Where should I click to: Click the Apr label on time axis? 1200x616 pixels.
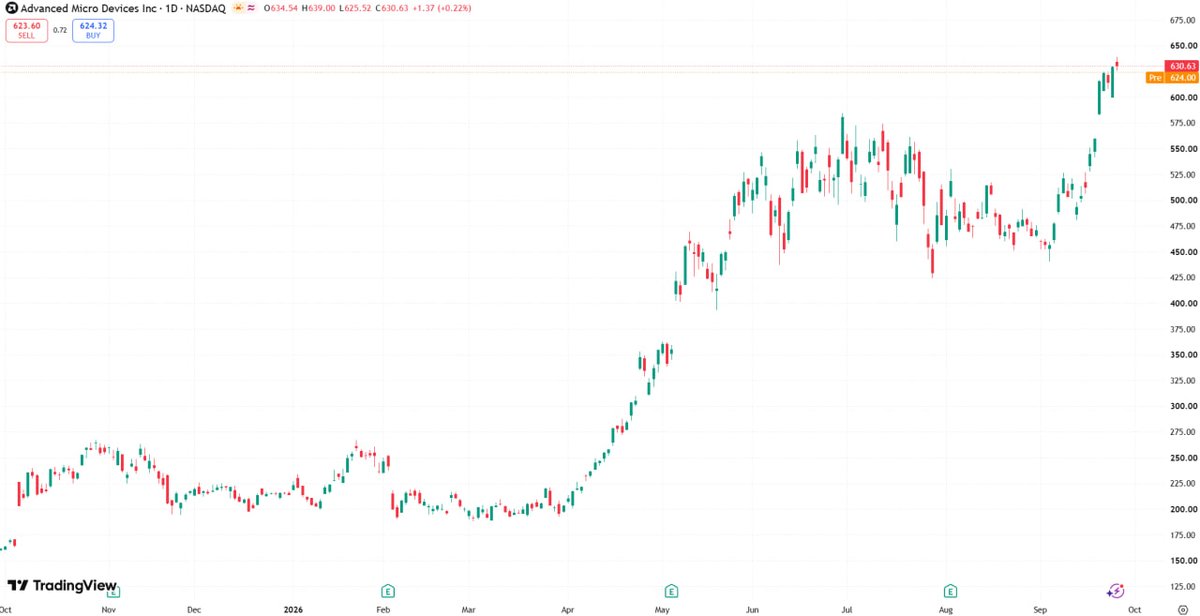click(568, 609)
